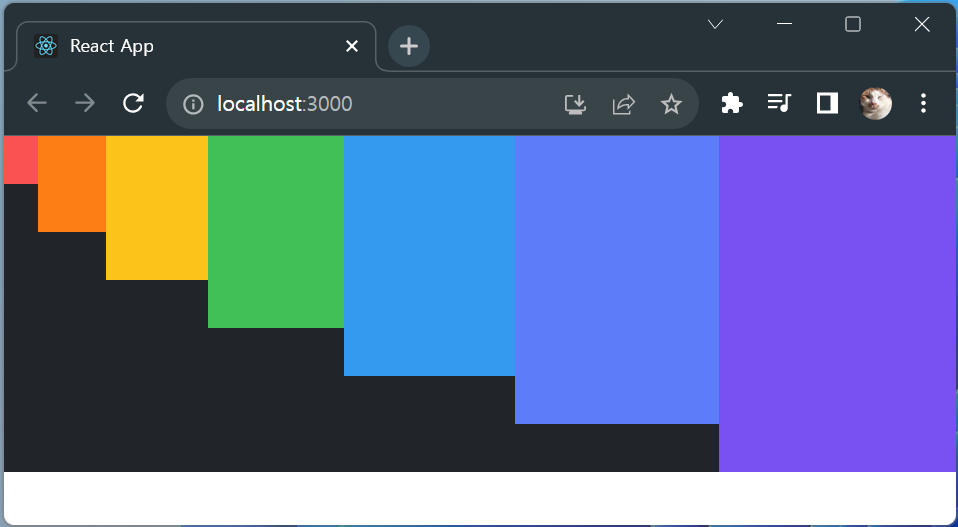Image resolution: width=958 pixels, height=527 pixels.
Task: Share this page icon
Action: tap(623, 104)
